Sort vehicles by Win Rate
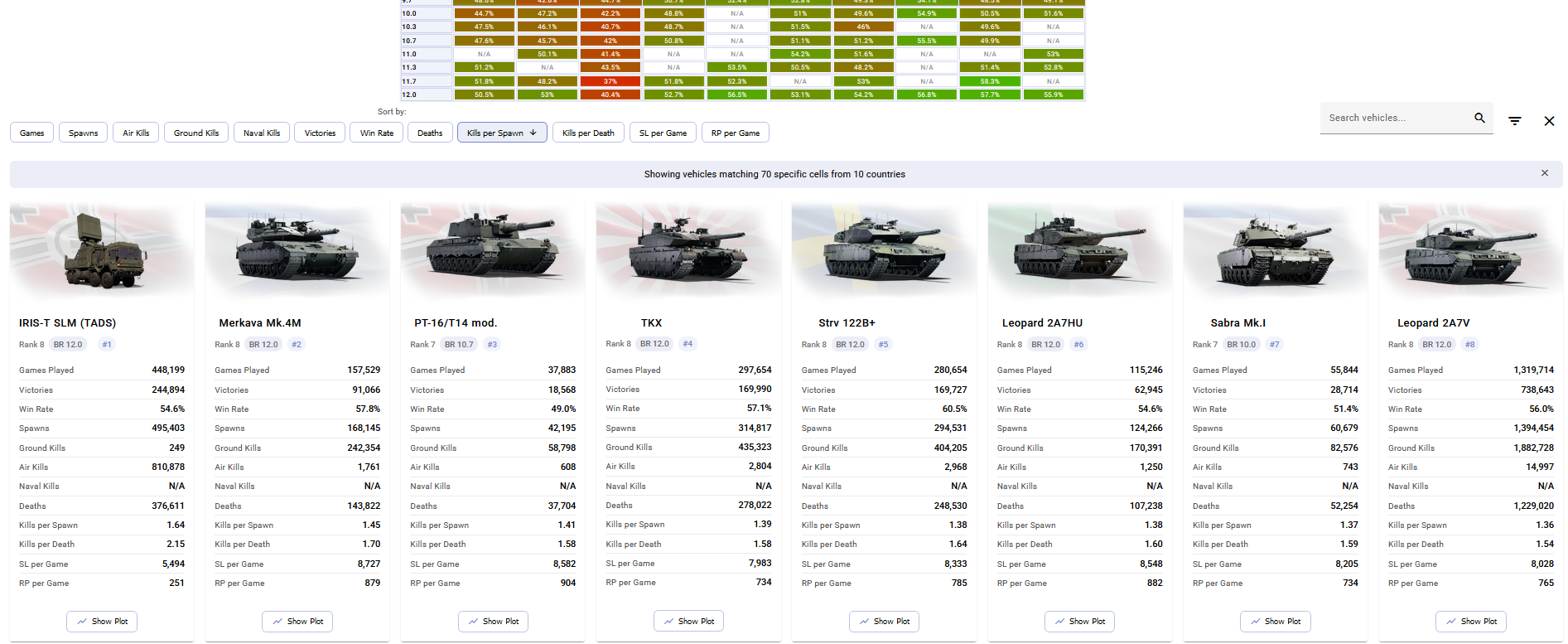1568x644 pixels. [377, 133]
